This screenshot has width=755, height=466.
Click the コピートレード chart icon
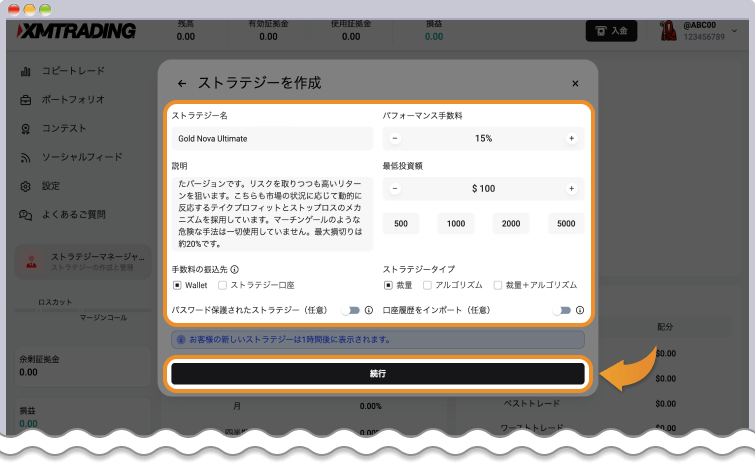click(26, 72)
